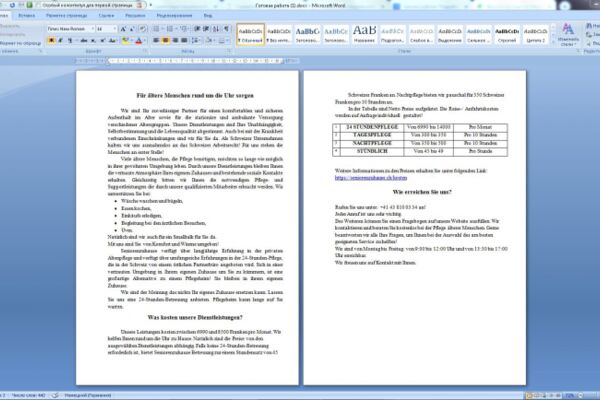Click the 24 STUNDENPFLEGE table cell

[x=372, y=127]
